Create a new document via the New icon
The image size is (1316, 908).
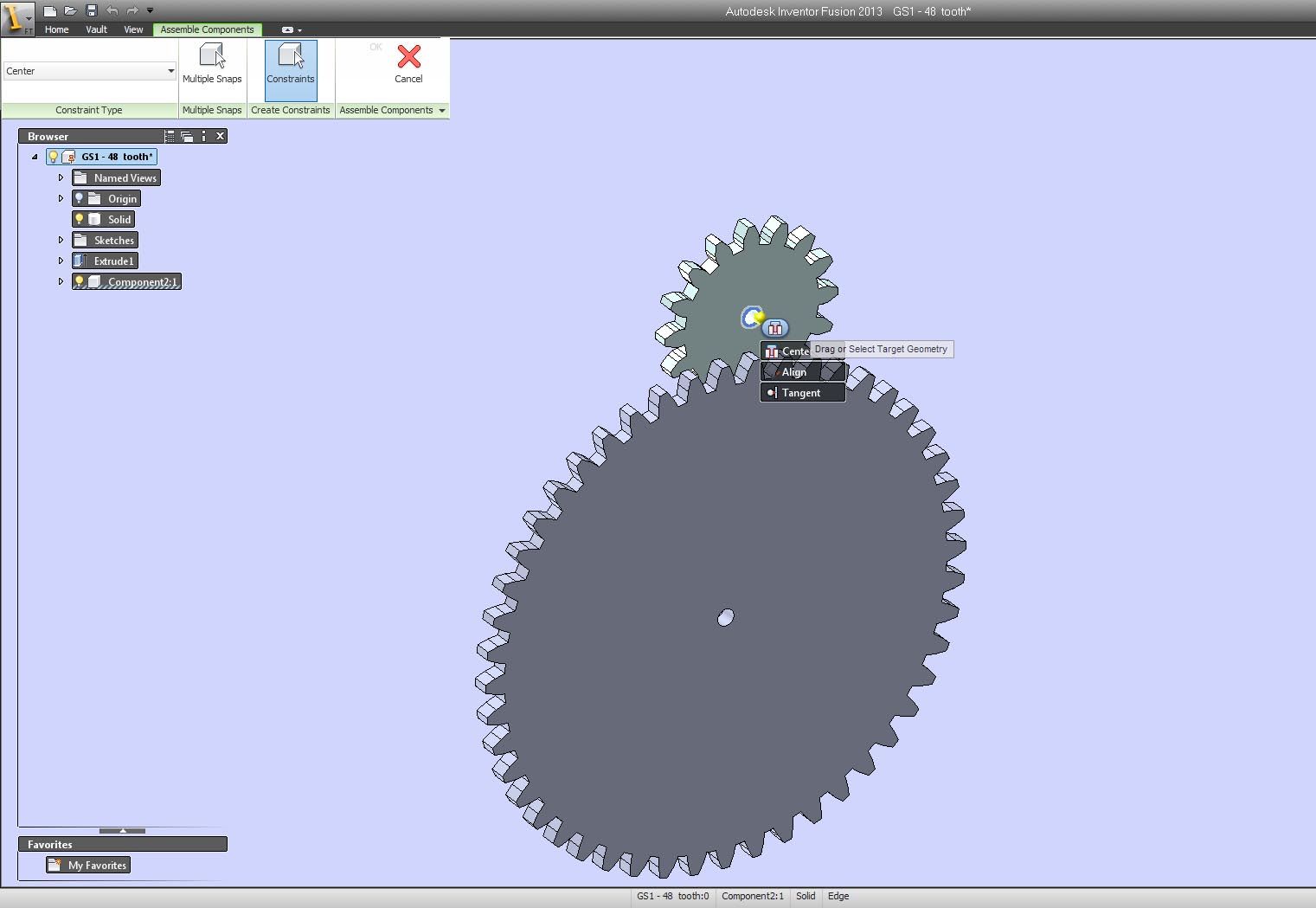point(50,10)
